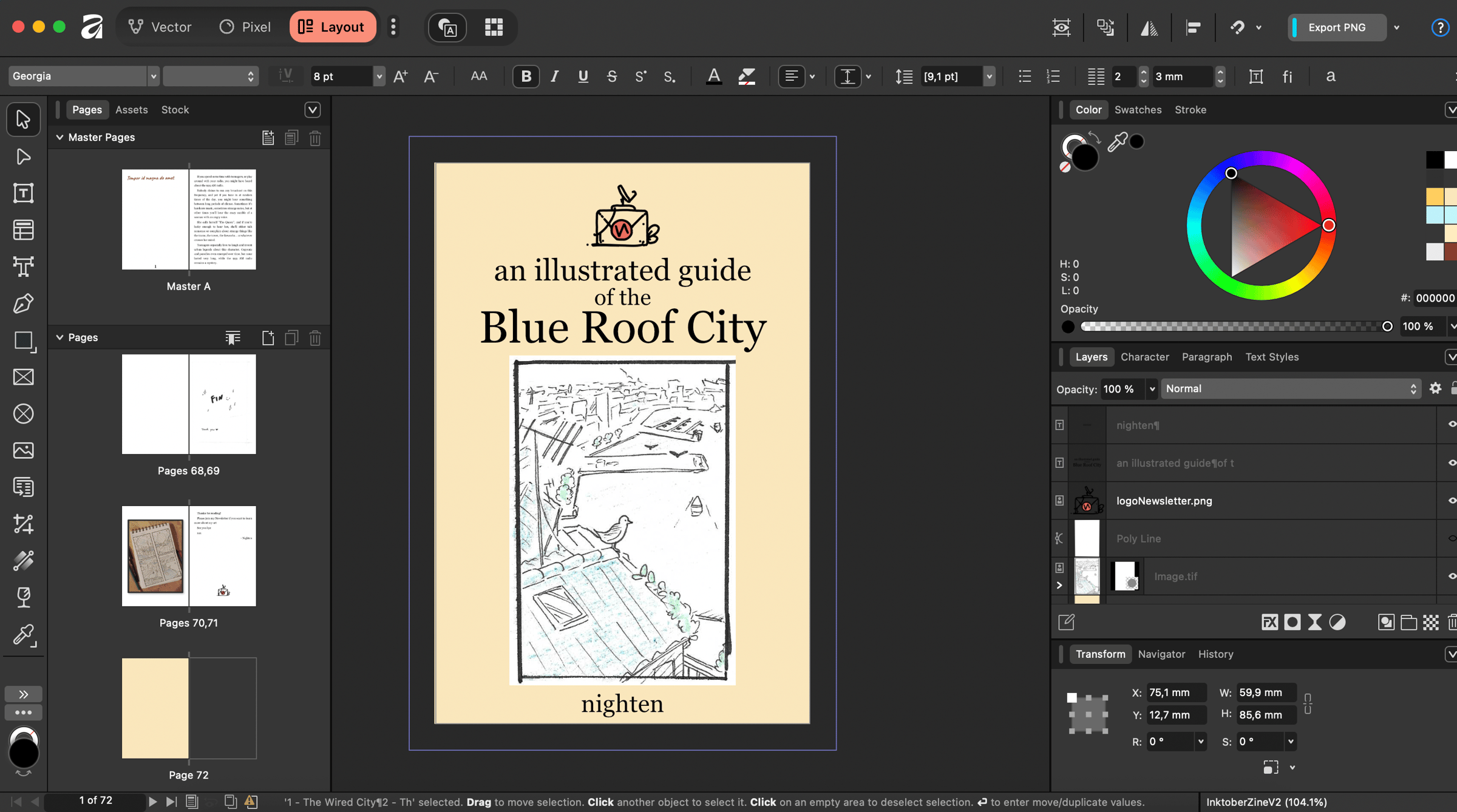Pick color with the eyedropper in Color panel
The image size is (1457, 812).
click(1117, 141)
